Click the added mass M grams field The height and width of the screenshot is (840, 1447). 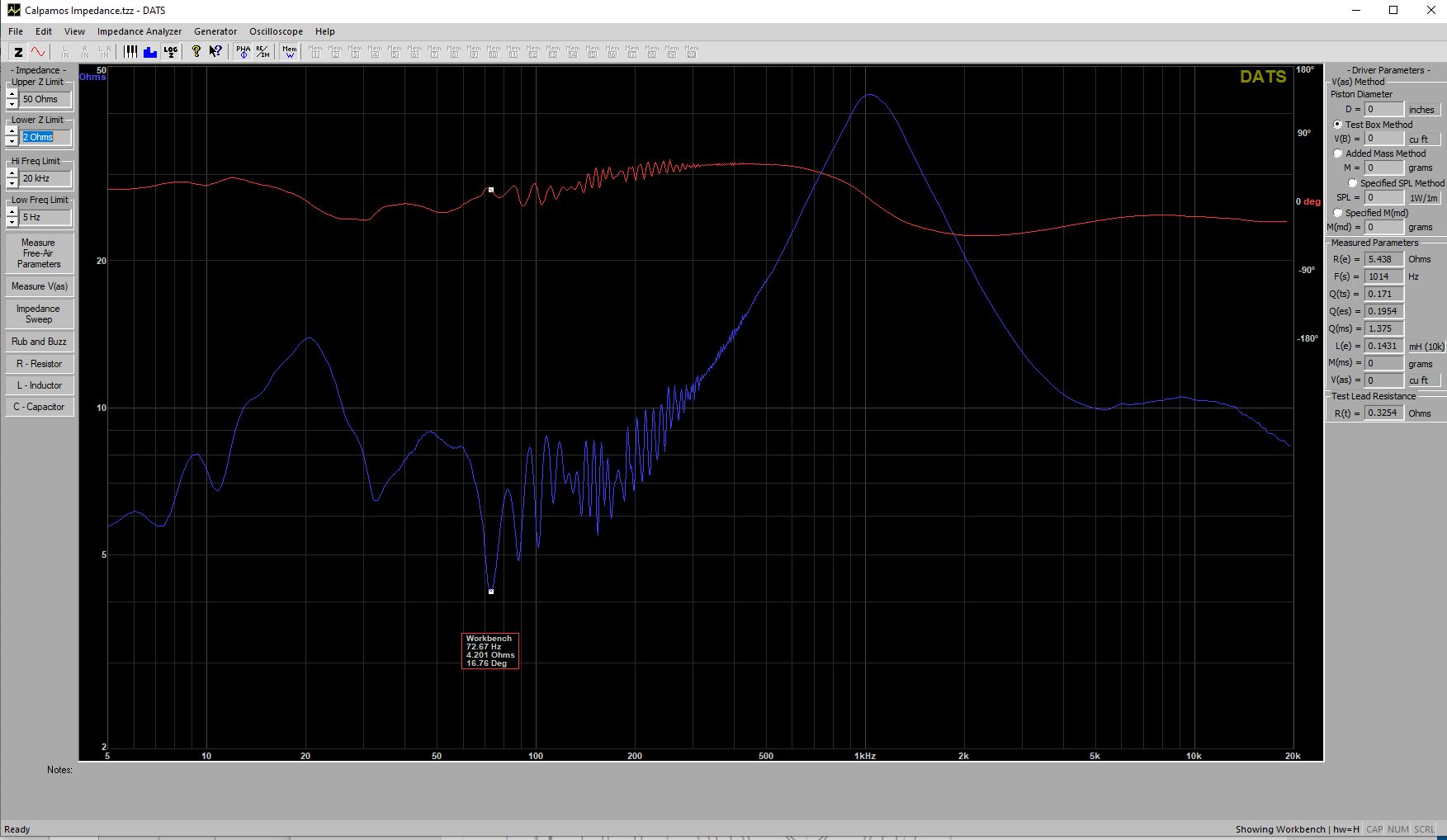1383,168
